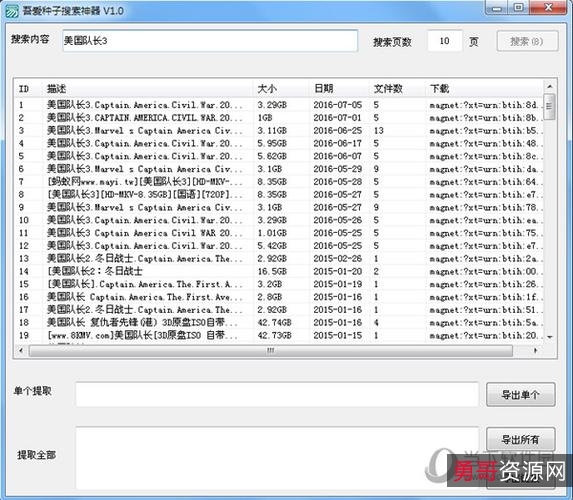Click the 5.42GB size in row 12
This screenshot has width=573, height=500.
(272, 246)
